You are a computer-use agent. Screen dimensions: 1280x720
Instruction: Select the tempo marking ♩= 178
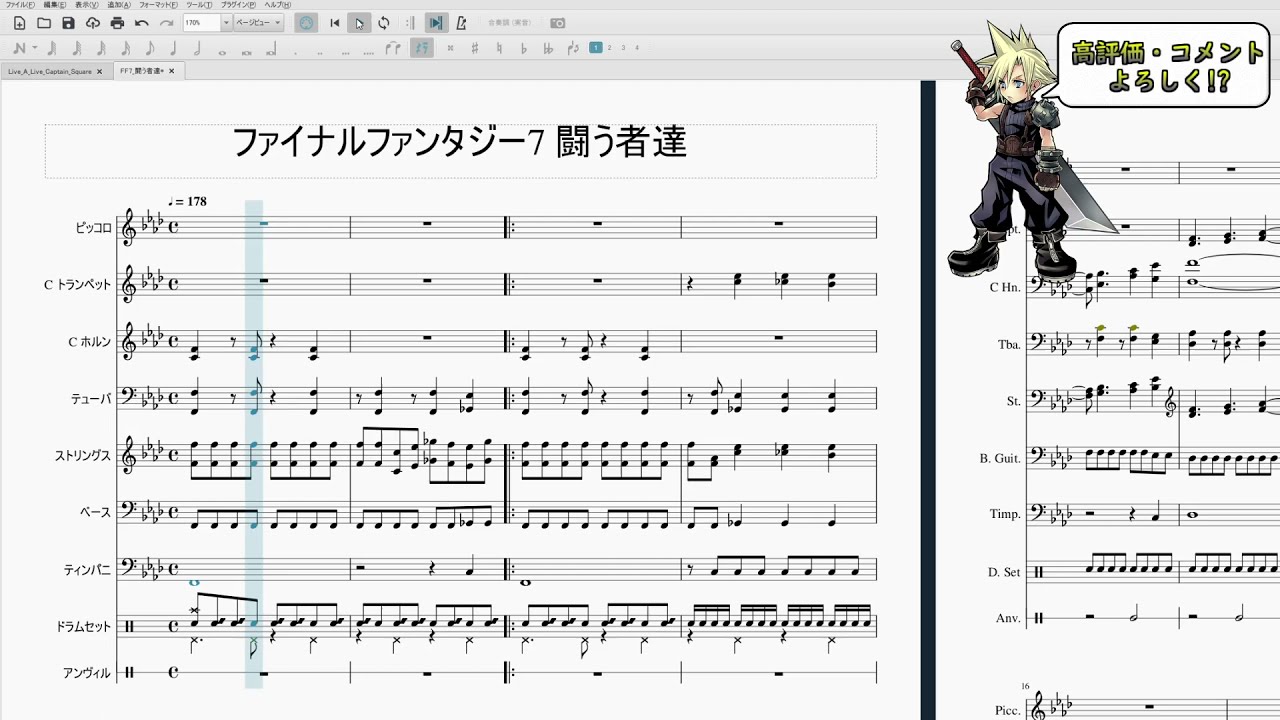[187, 201]
